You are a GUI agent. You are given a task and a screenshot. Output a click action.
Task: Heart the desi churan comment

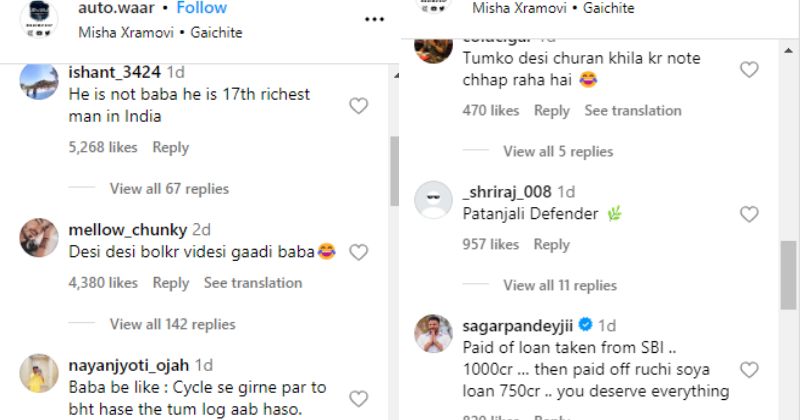point(748,69)
